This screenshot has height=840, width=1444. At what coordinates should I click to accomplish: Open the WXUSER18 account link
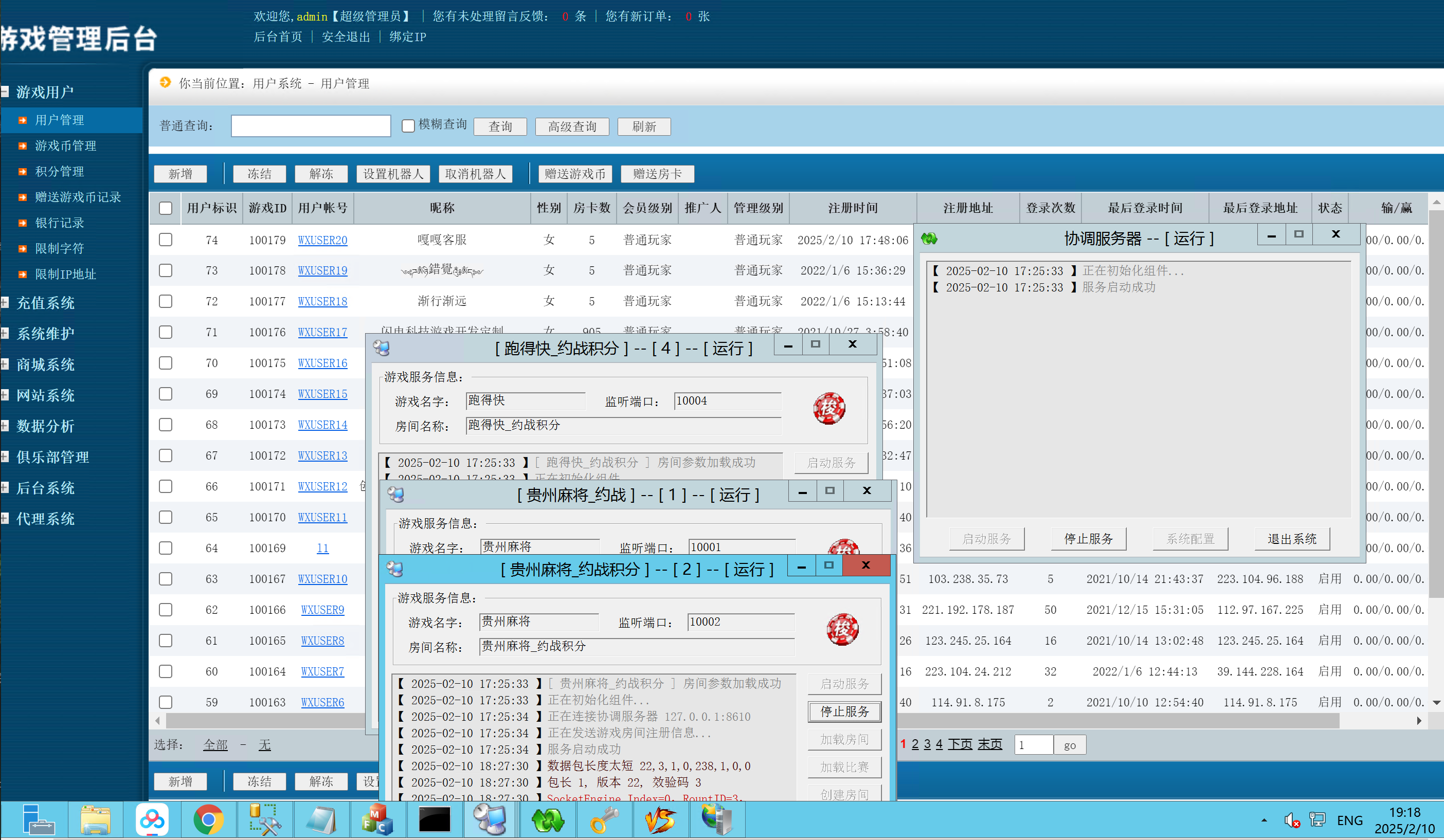[322, 301]
